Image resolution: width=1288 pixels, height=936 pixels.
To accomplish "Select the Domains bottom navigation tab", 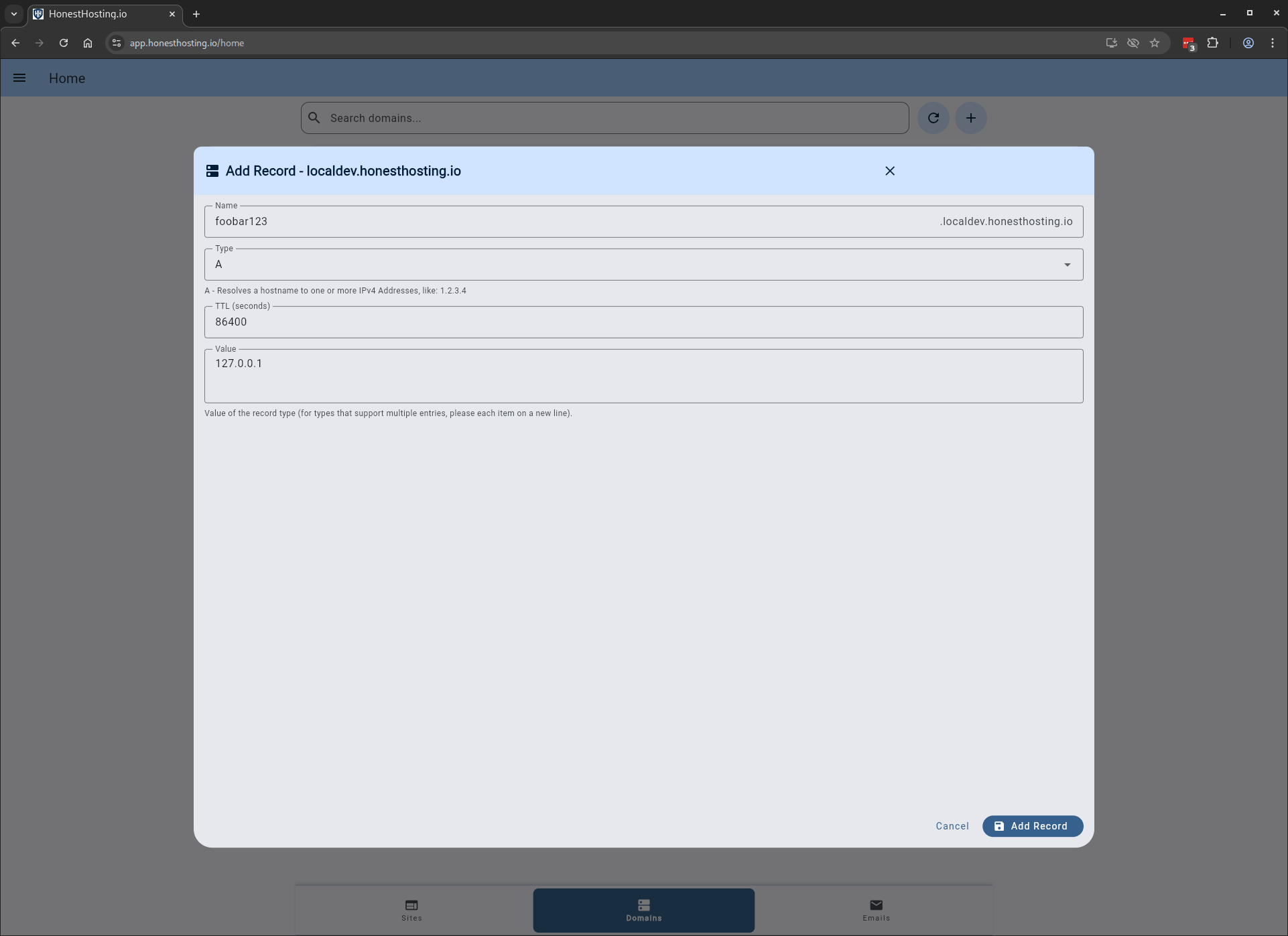I will coord(643,910).
